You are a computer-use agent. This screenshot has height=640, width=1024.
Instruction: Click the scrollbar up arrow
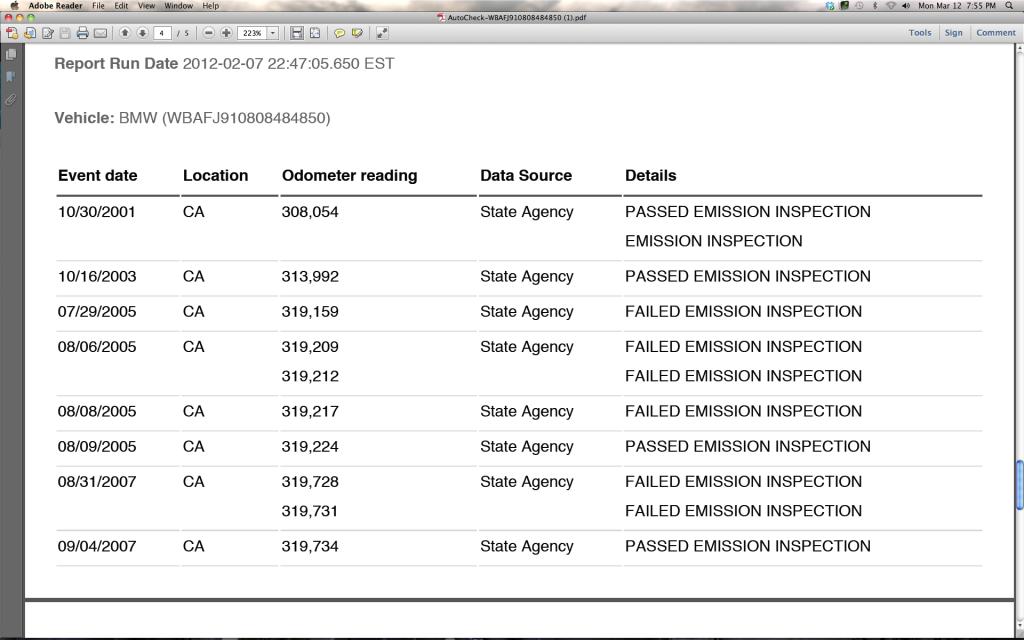coord(1019,49)
